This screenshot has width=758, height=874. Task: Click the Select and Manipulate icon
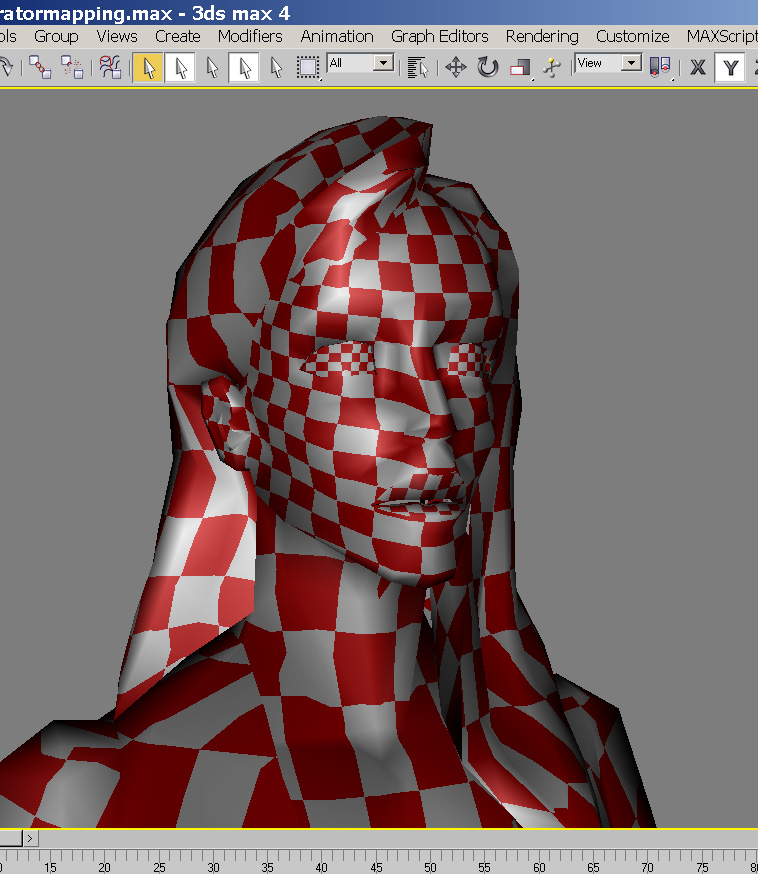[550, 67]
